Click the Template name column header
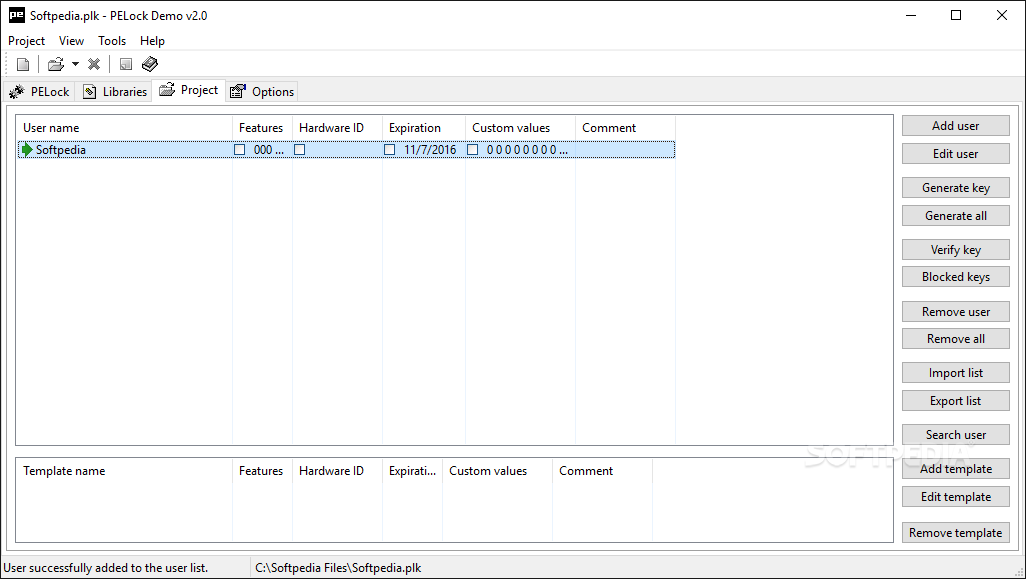1026x579 pixels. click(124, 471)
